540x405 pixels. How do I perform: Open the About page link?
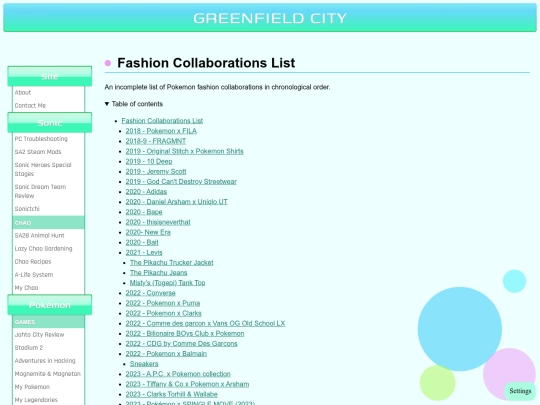click(x=23, y=92)
